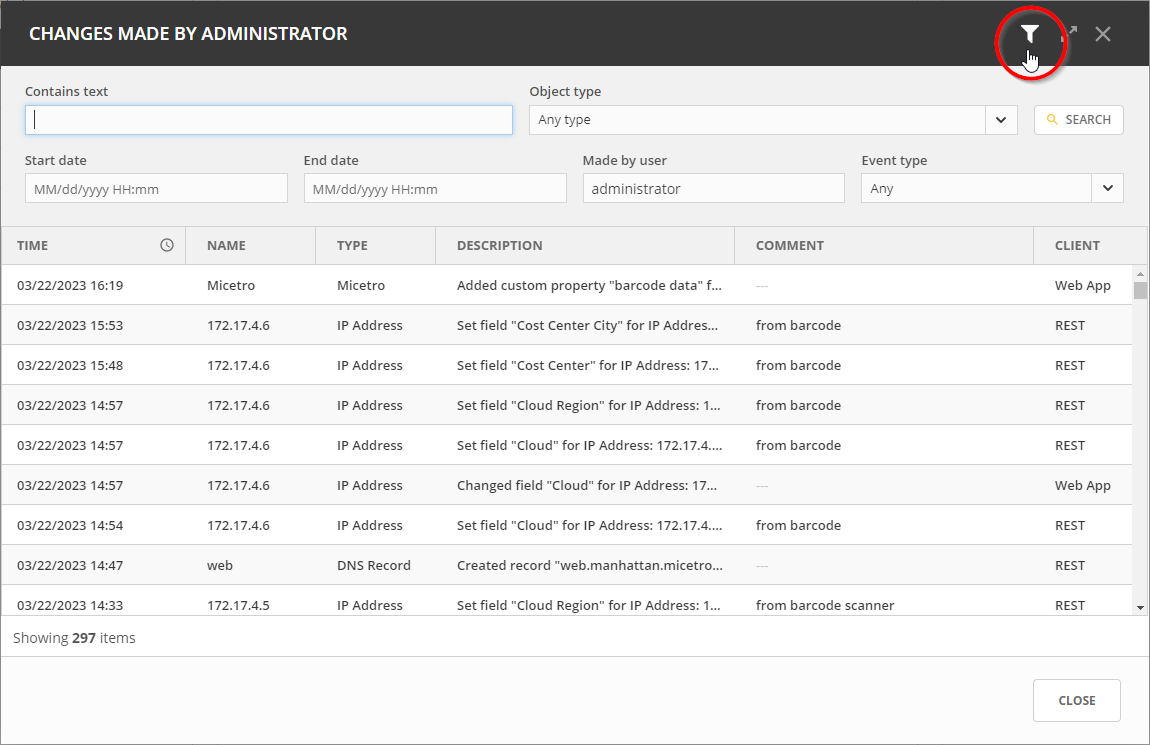Sort by the Name column header

226,245
